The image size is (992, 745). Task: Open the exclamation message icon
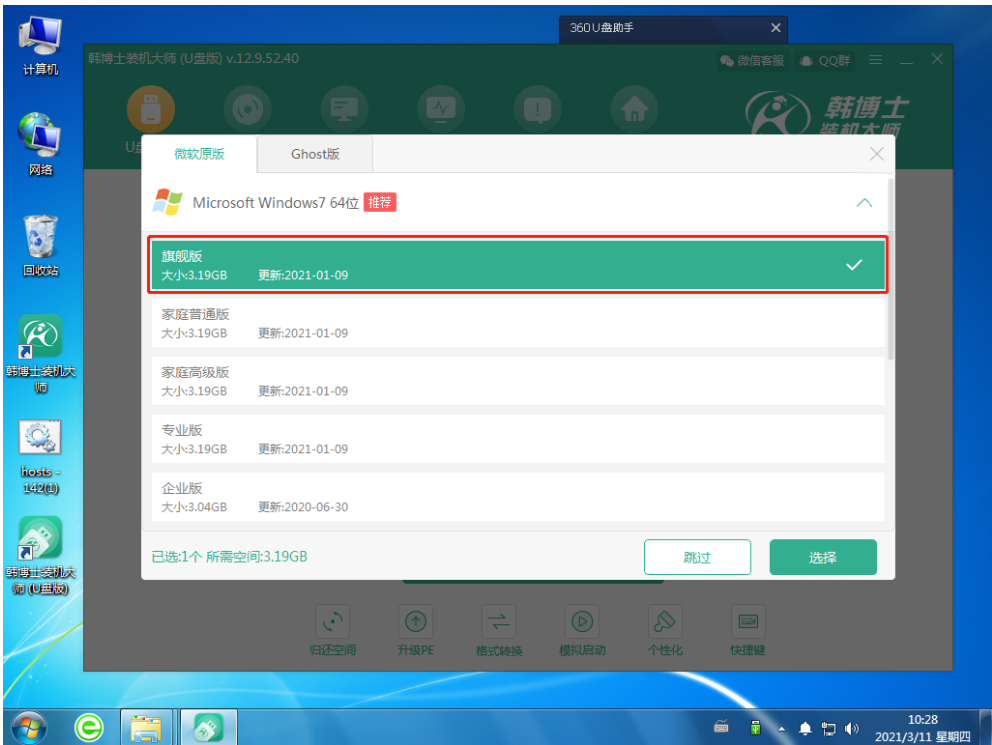[x=537, y=109]
